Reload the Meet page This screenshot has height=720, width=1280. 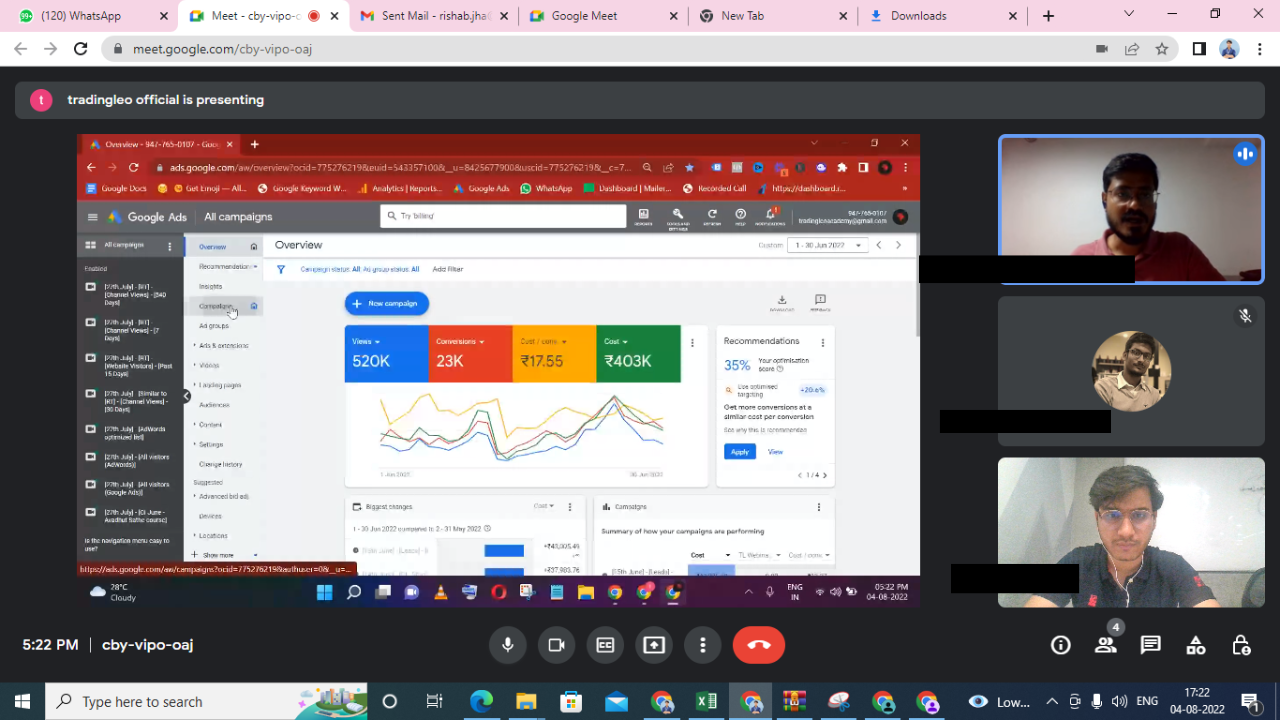[81, 49]
